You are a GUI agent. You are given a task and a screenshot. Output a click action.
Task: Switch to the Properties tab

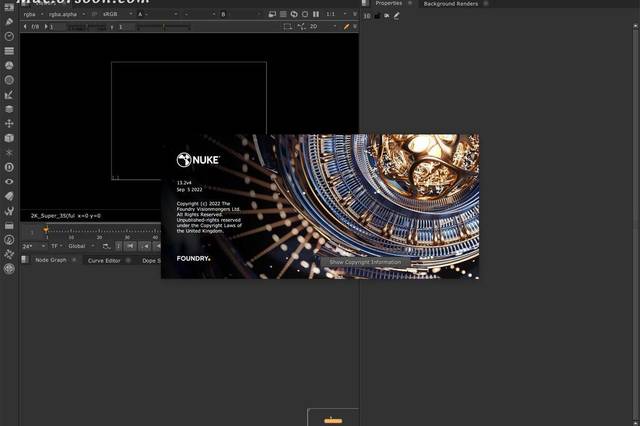coord(389,3)
